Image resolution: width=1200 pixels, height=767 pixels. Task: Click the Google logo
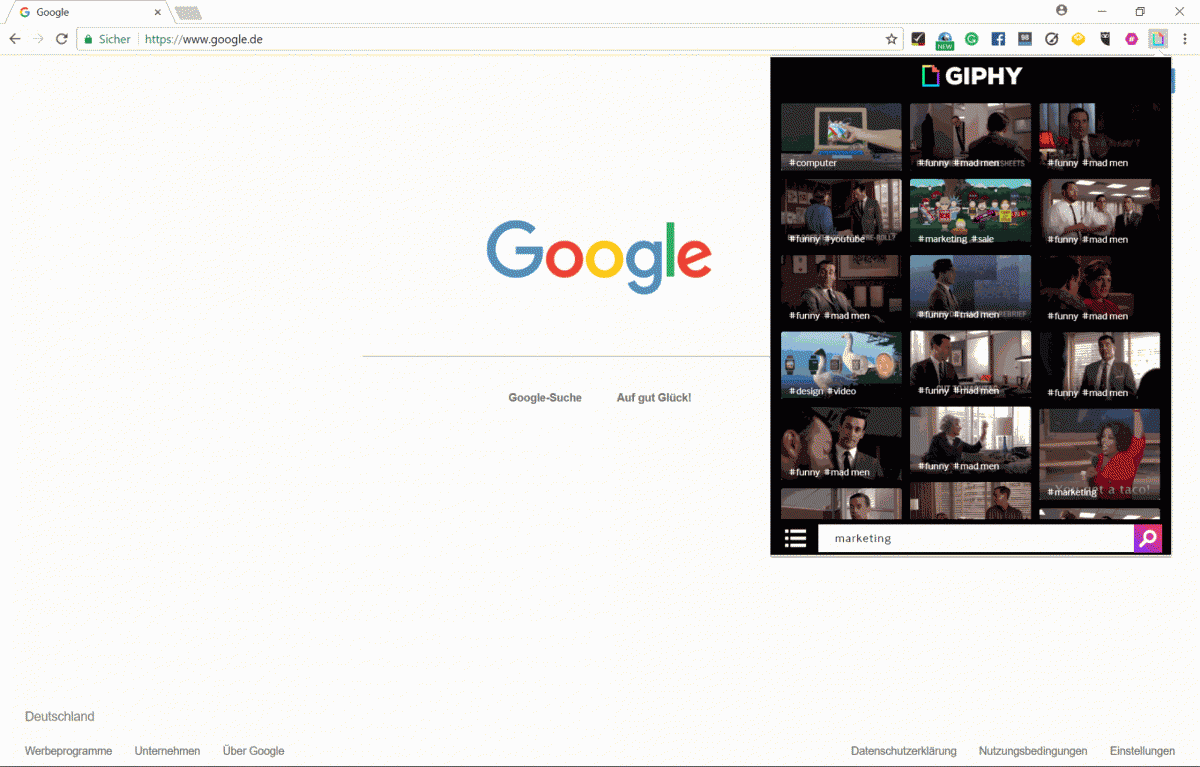tap(599, 256)
